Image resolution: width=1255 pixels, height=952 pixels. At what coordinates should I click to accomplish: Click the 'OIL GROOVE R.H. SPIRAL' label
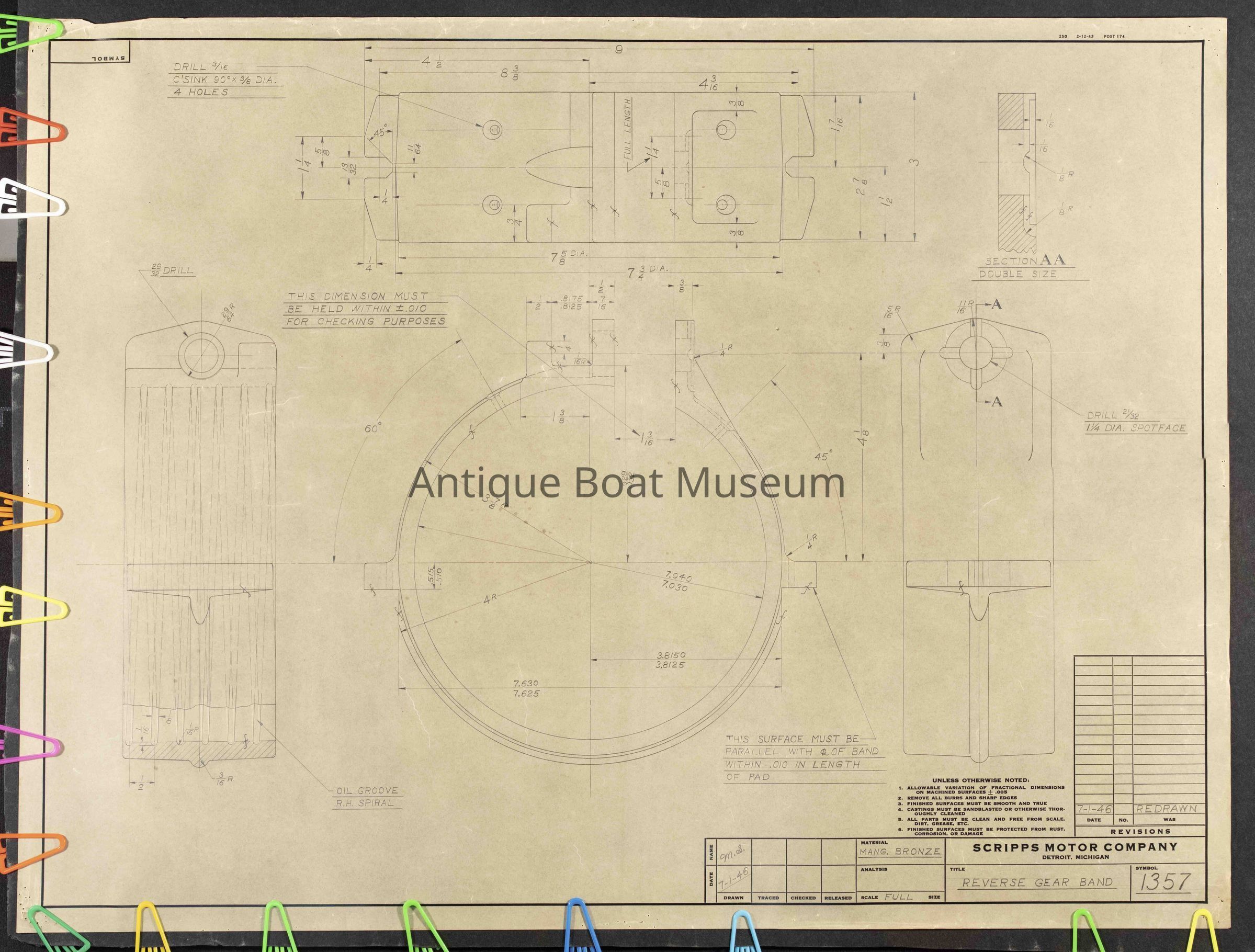tap(367, 797)
